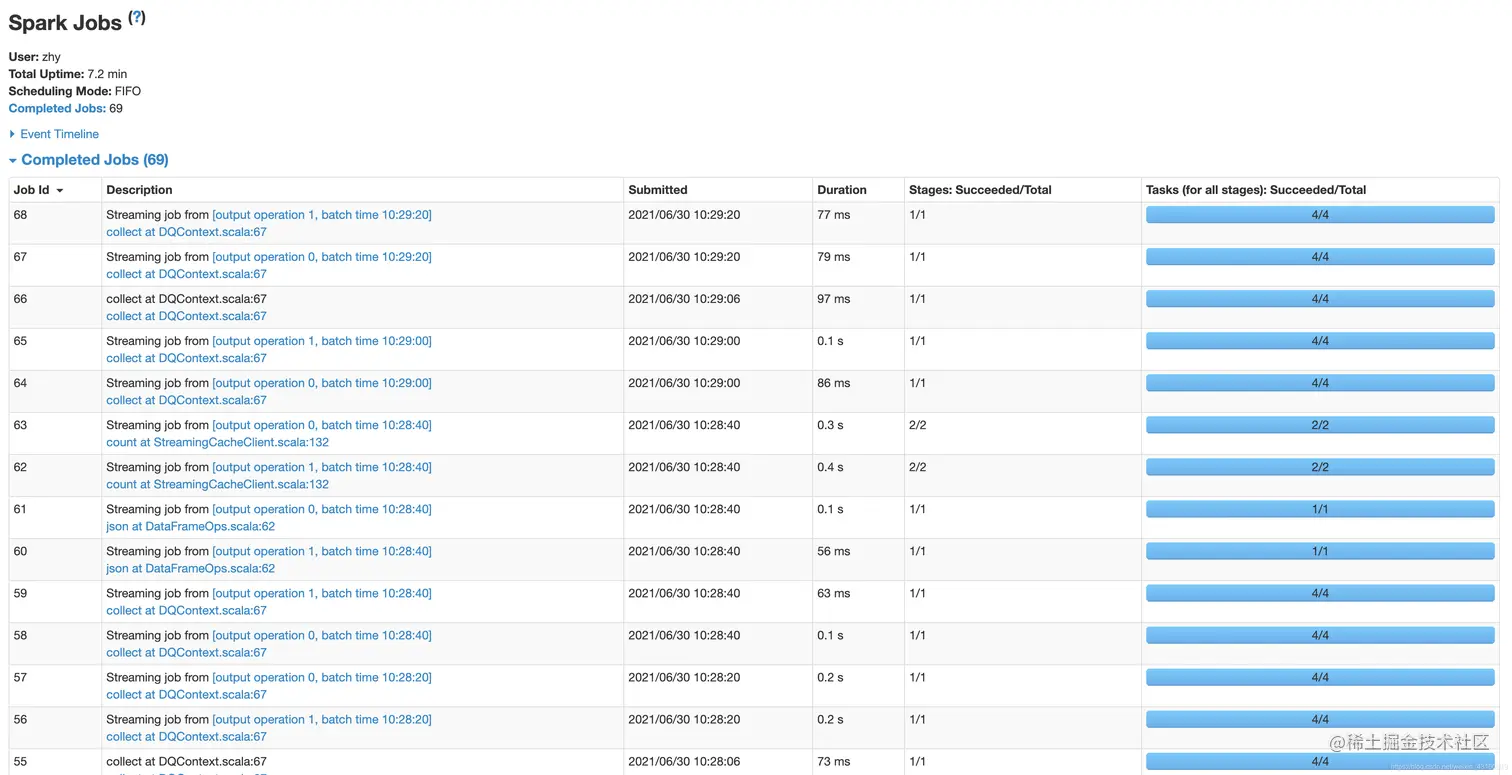
Task: Open the Completed Jobs summary link near the top
Action: [x=57, y=108]
